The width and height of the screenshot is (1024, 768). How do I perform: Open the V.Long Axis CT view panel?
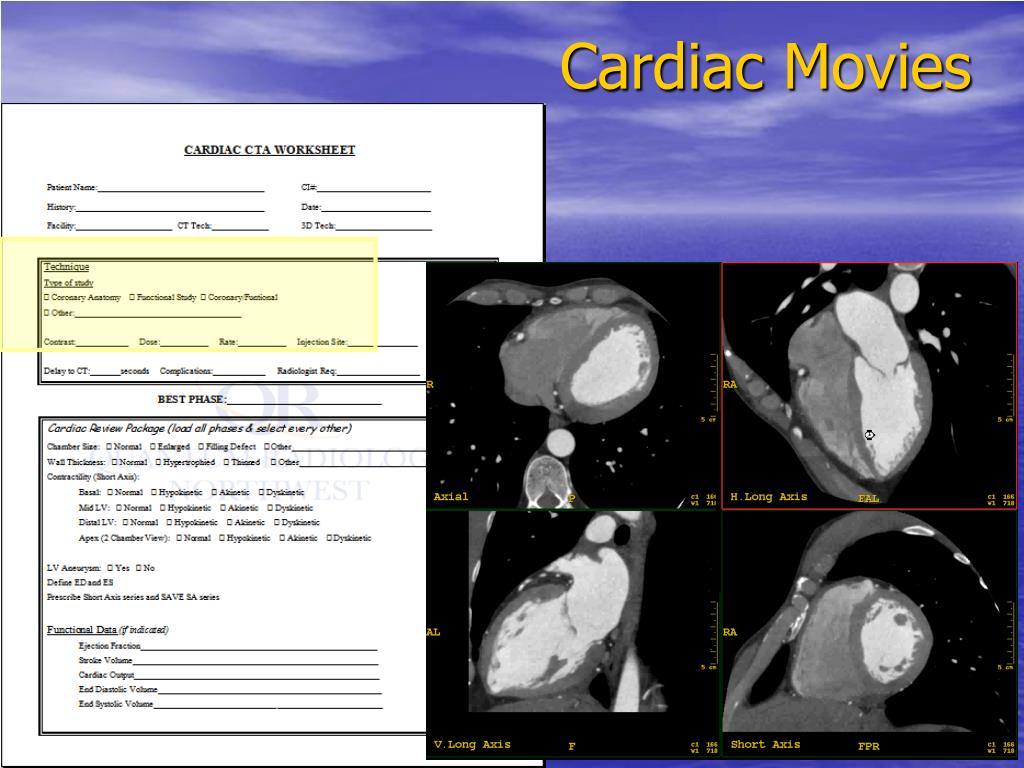[573, 635]
